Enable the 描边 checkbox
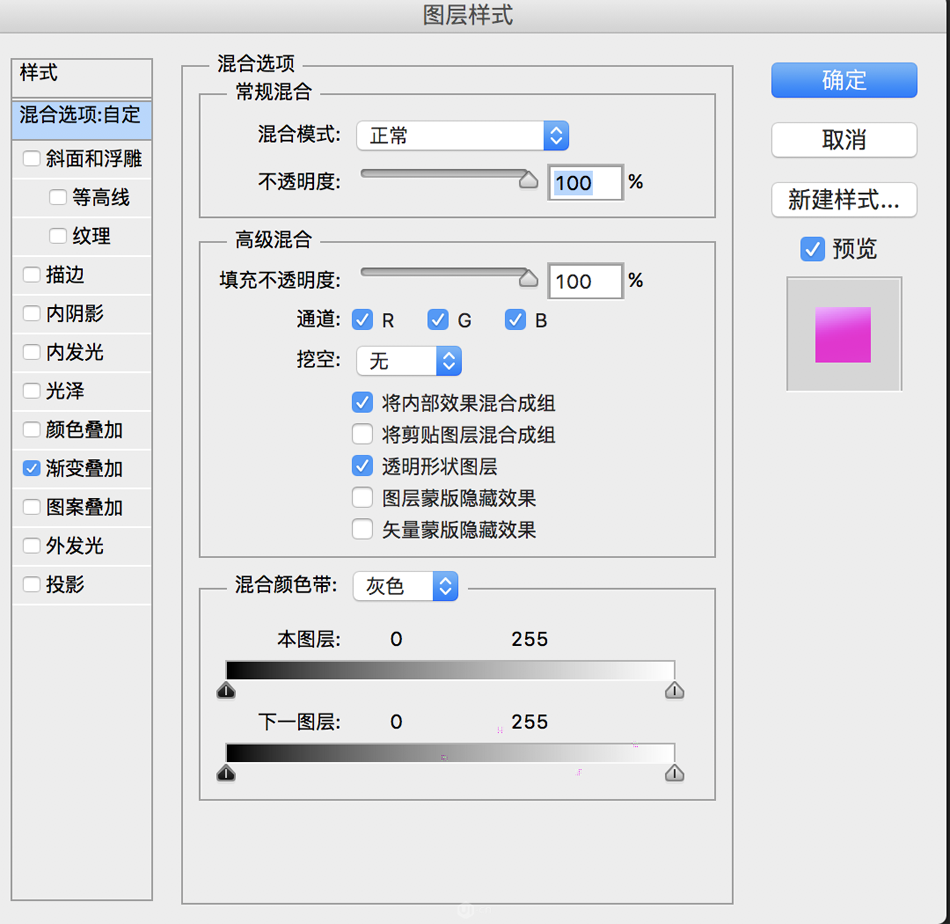Viewport: 950px width, 924px height. (x=32, y=274)
